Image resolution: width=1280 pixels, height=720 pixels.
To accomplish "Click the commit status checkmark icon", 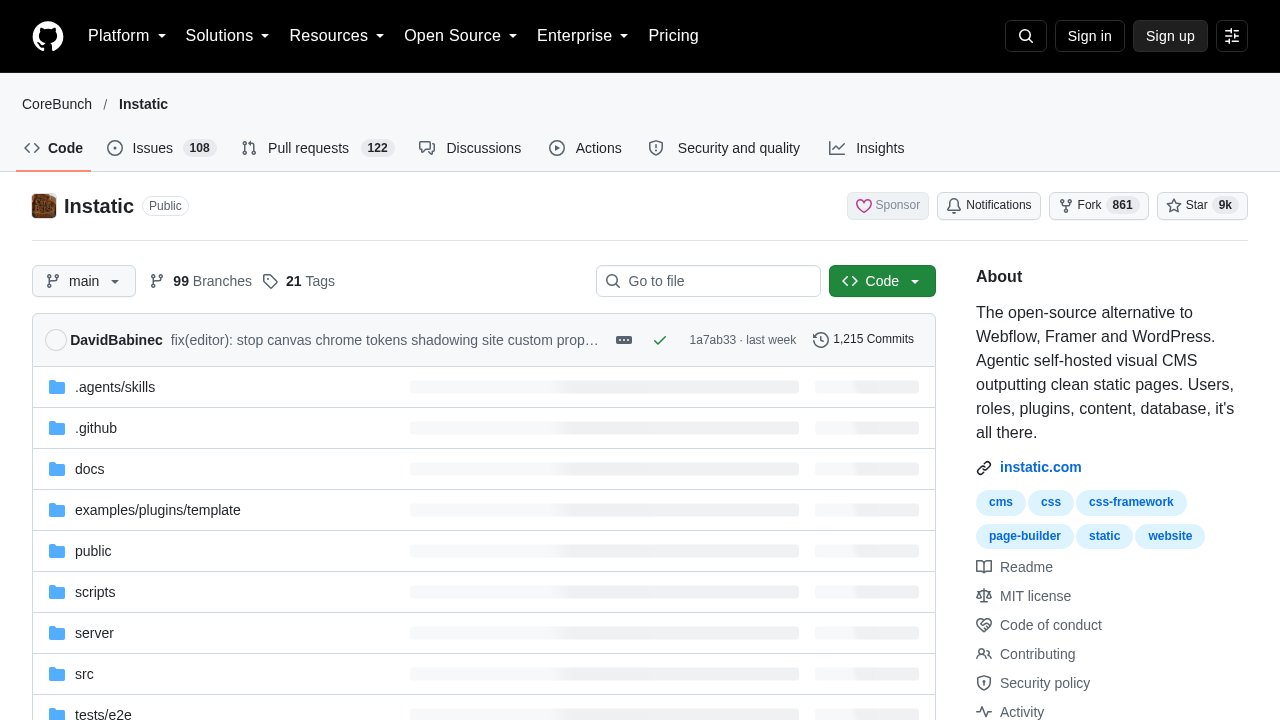I will pos(660,340).
